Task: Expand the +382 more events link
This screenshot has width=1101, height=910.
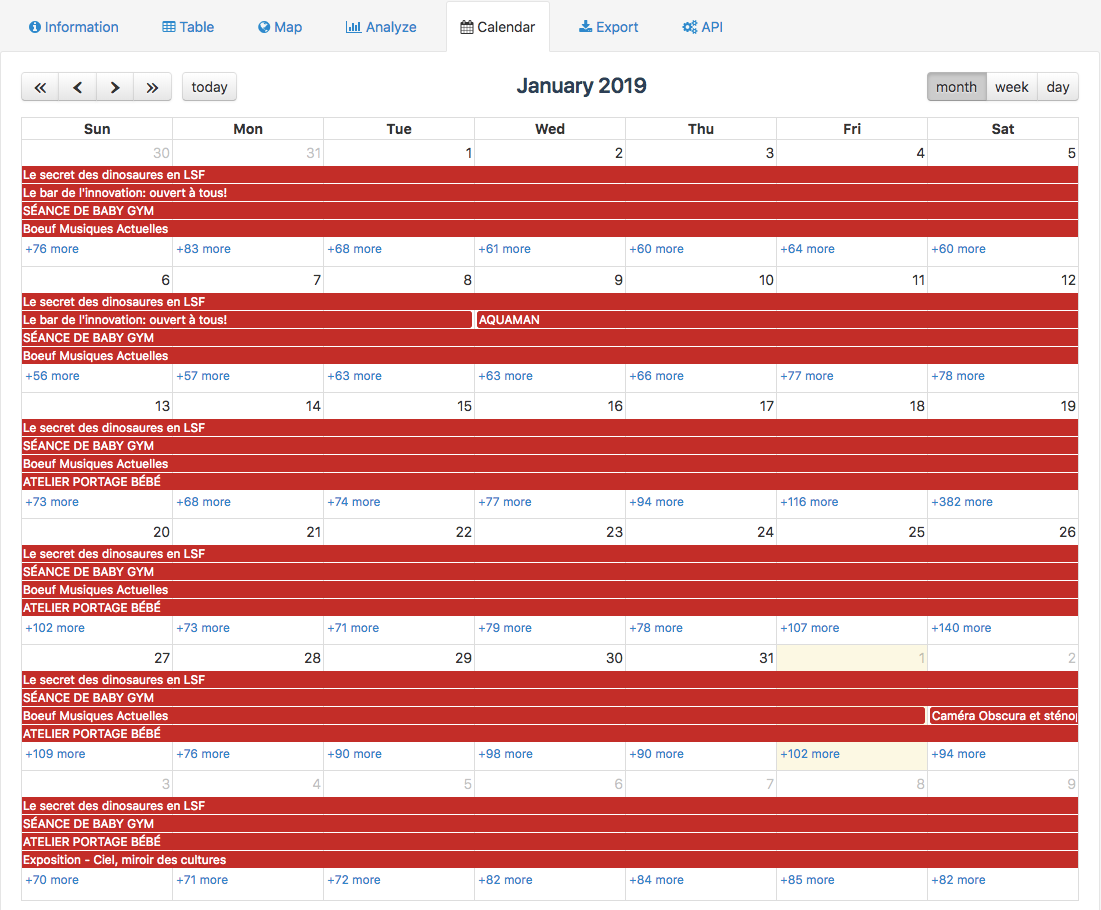Action: (x=962, y=502)
